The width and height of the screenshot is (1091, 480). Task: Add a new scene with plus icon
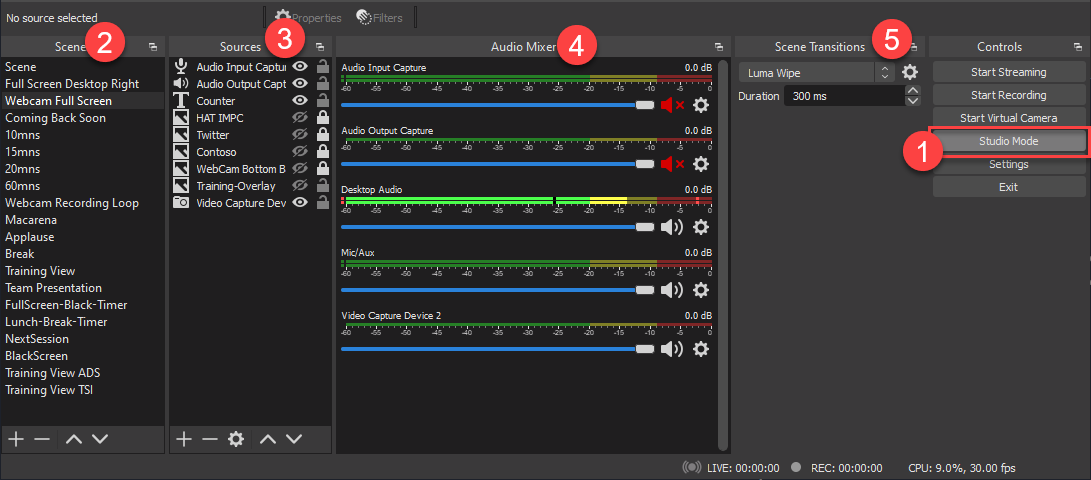15,439
